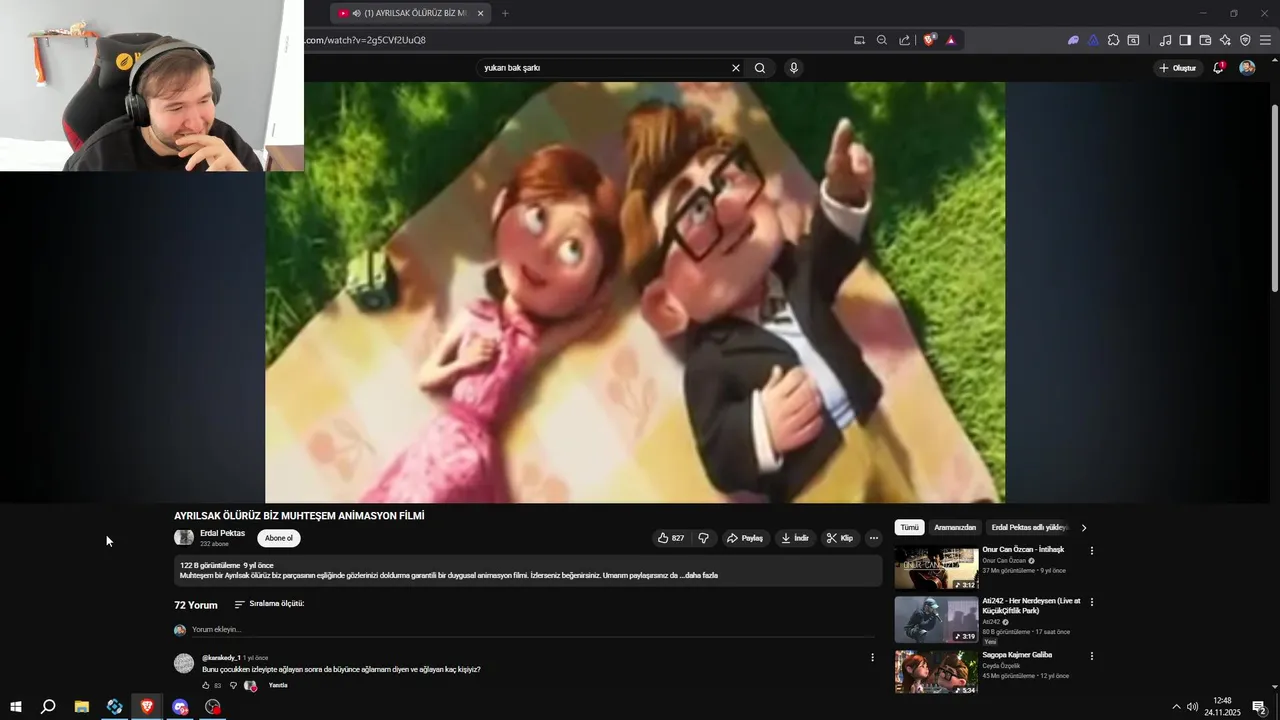Viewport: 1280px width, 720px height.
Task: Create a clip with the Klip button
Action: (840, 538)
